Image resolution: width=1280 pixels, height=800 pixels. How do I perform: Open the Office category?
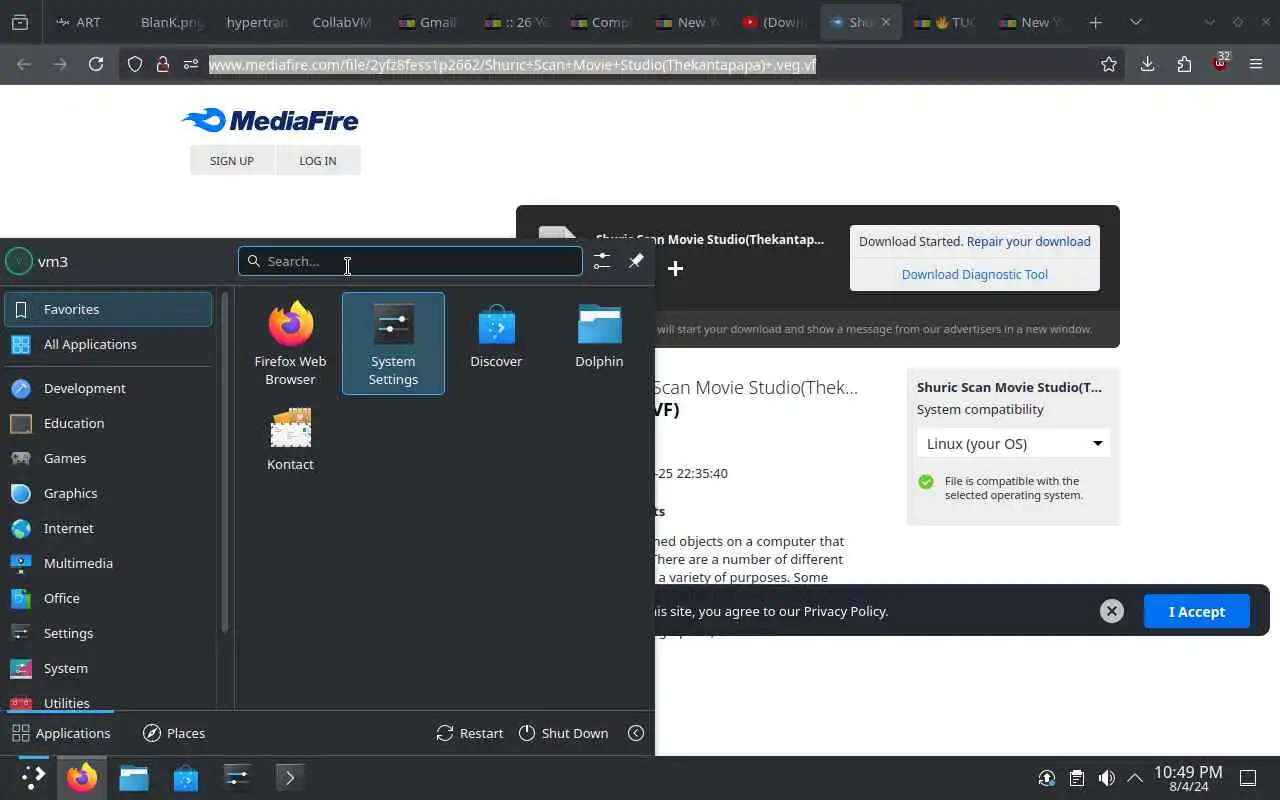click(108, 598)
